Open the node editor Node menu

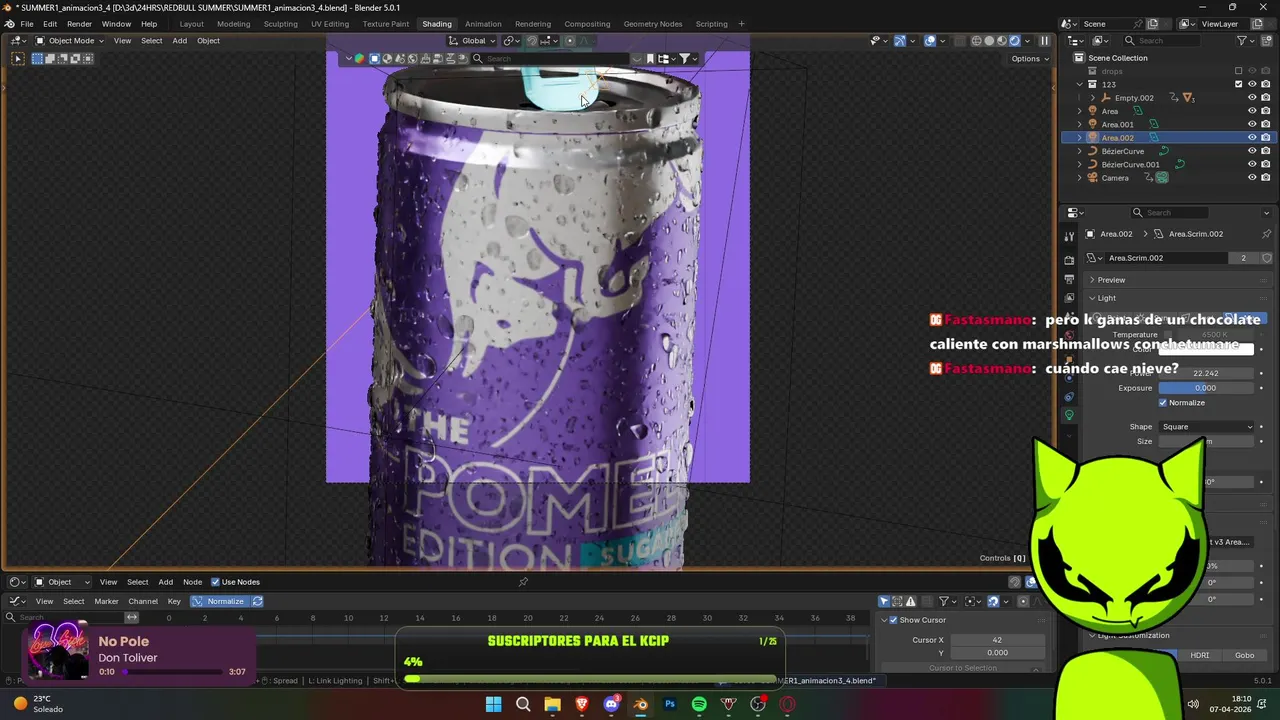coord(192,582)
